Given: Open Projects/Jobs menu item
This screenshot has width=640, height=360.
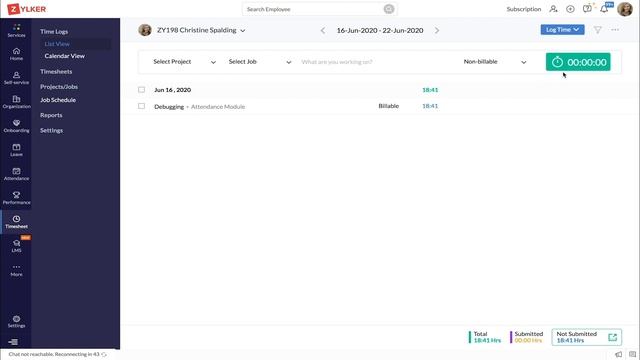Looking at the screenshot, I should (59, 87).
